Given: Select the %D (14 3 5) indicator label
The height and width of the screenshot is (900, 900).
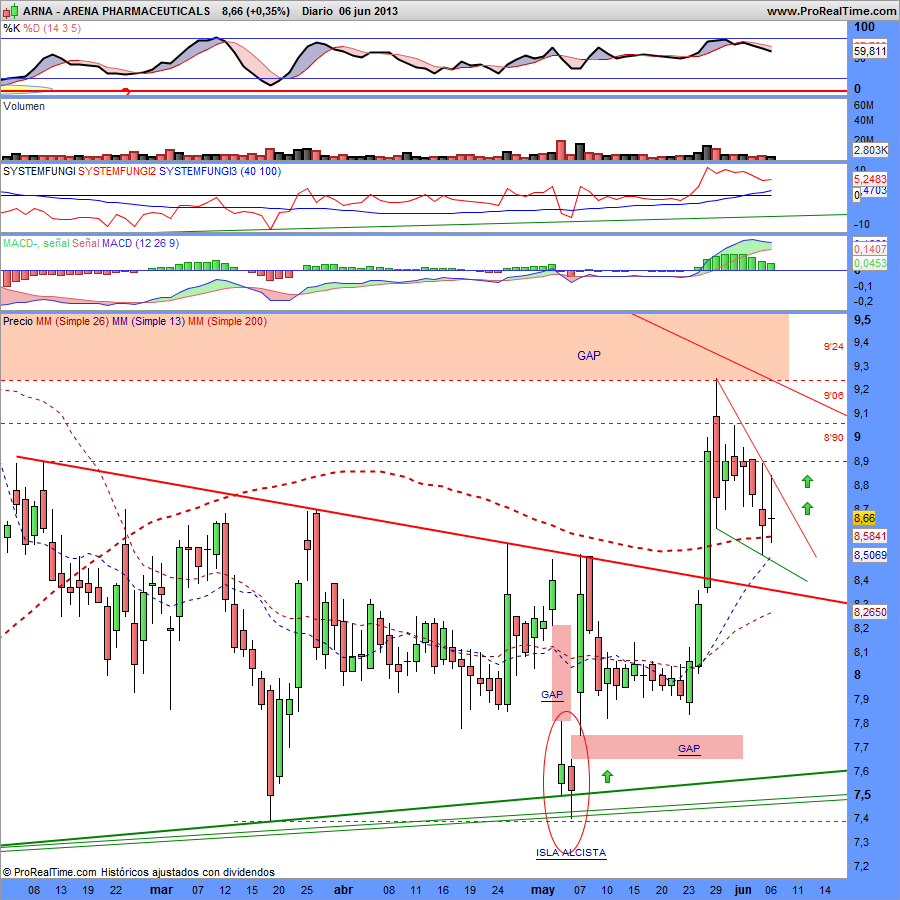Looking at the screenshot, I should [x=52, y=28].
